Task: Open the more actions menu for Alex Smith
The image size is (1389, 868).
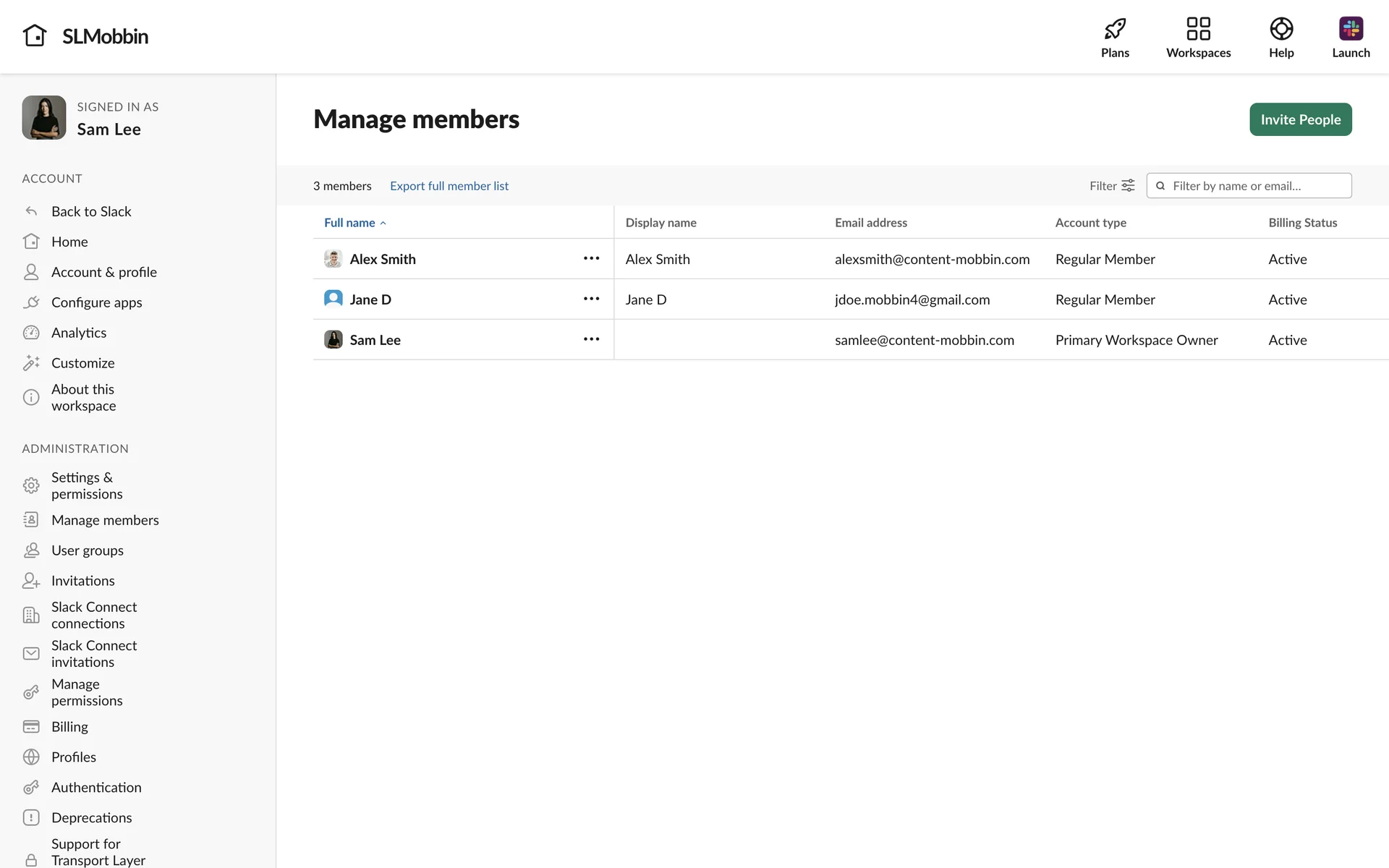Action: click(591, 258)
